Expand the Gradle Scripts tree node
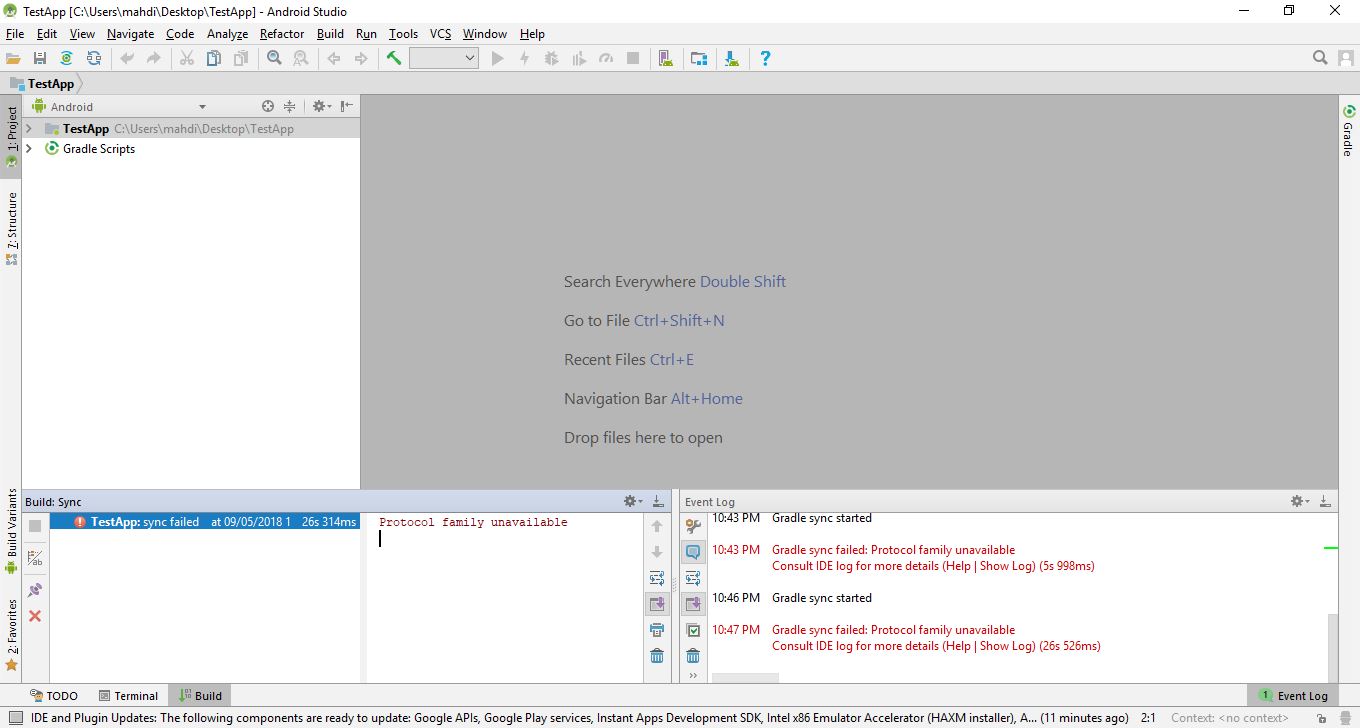1360x728 pixels. point(29,149)
